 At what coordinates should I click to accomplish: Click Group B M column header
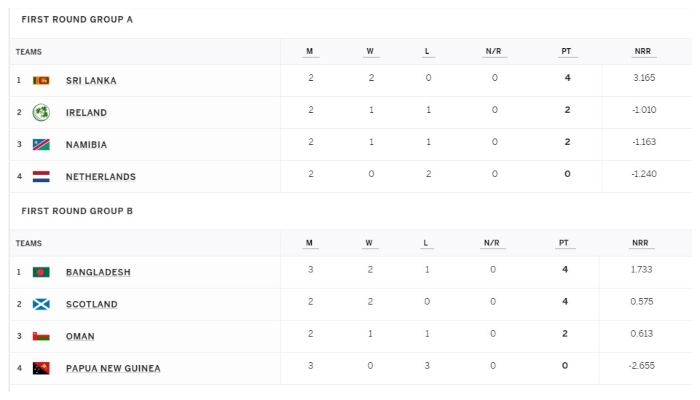(309, 243)
